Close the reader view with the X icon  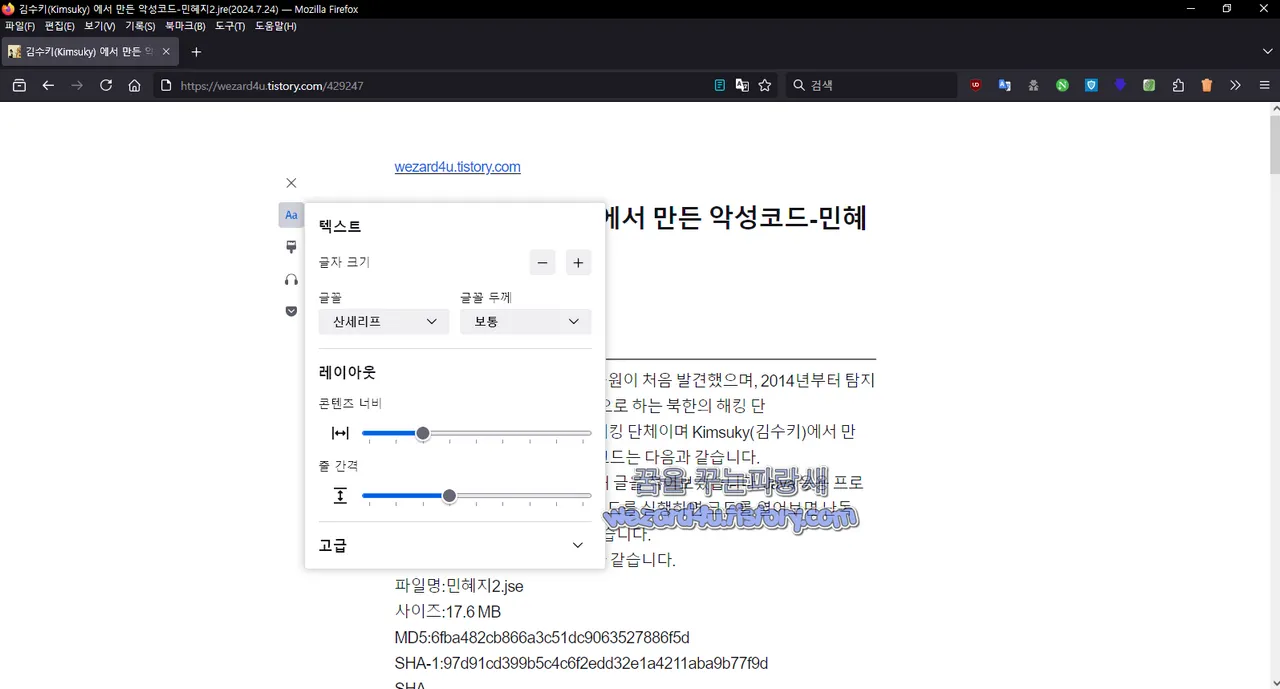point(291,183)
